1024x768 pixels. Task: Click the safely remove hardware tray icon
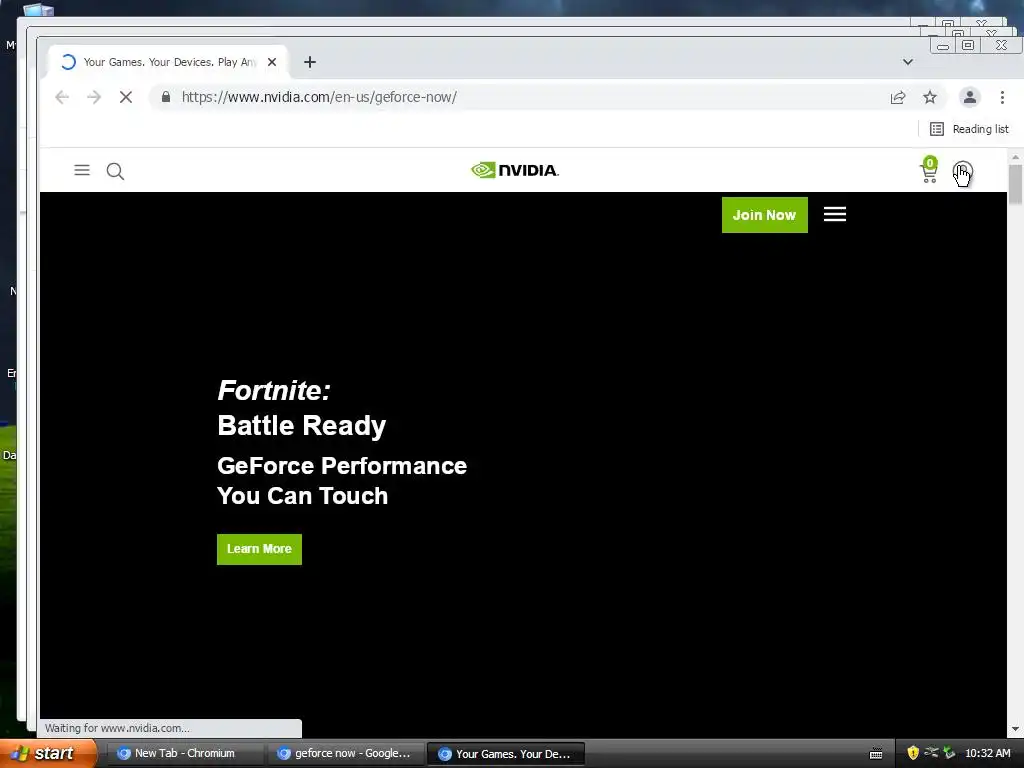coord(949,753)
